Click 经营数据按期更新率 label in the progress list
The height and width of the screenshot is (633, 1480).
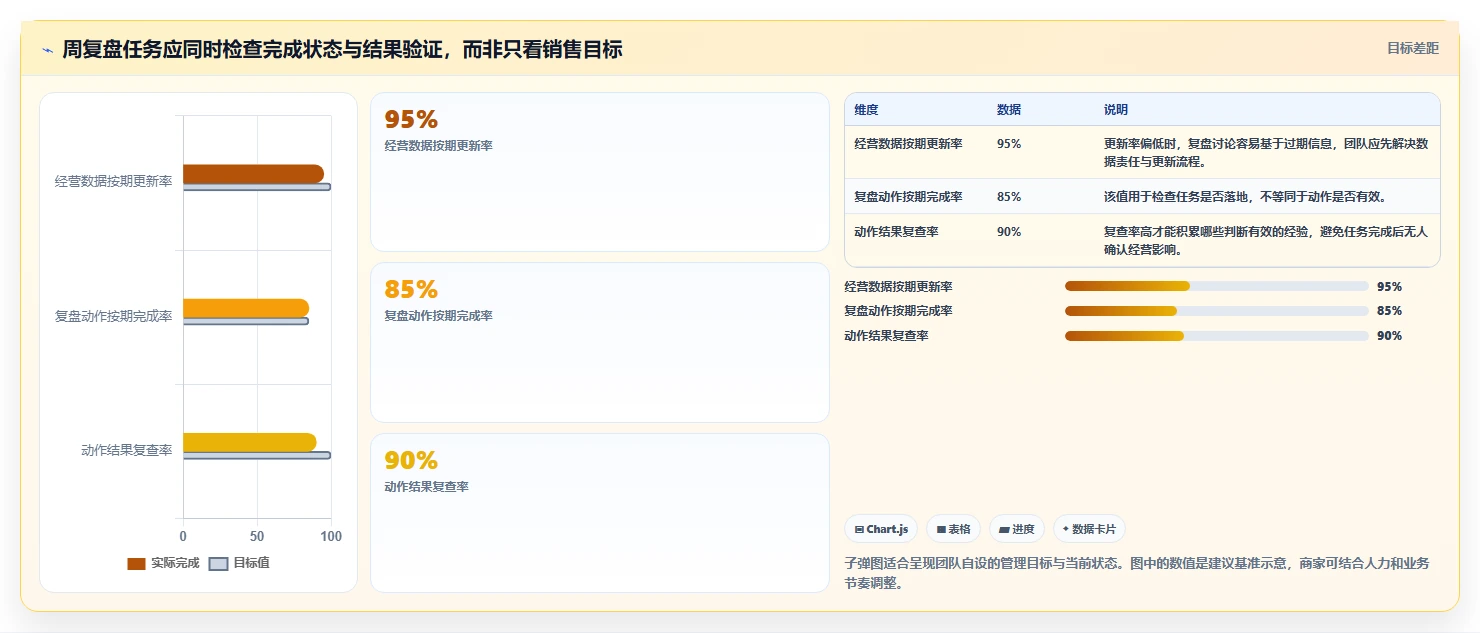click(898, 286)
